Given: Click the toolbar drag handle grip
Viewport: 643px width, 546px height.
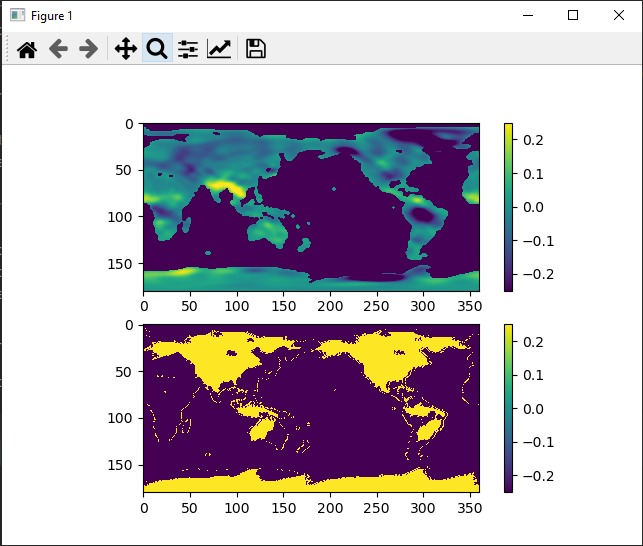Looking at the screenshot, I should tap(7, 48).
